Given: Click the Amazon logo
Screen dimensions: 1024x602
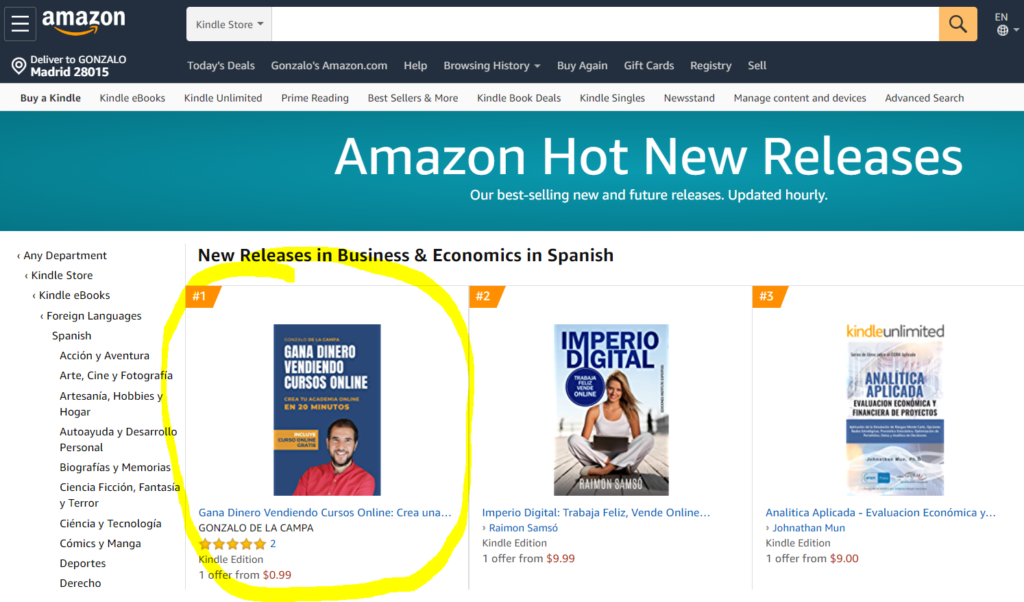Looking at the screenshot, I should 83,22.
